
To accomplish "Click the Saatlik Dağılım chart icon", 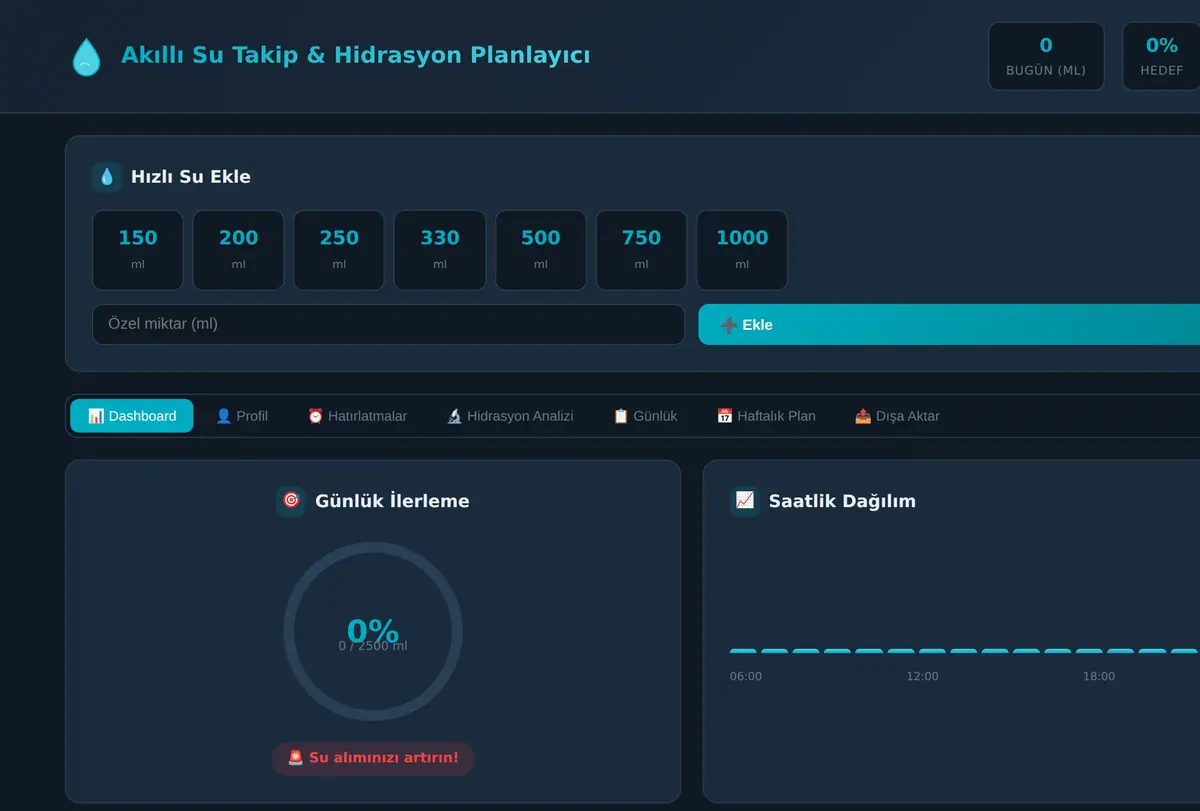I will (745, 501).
